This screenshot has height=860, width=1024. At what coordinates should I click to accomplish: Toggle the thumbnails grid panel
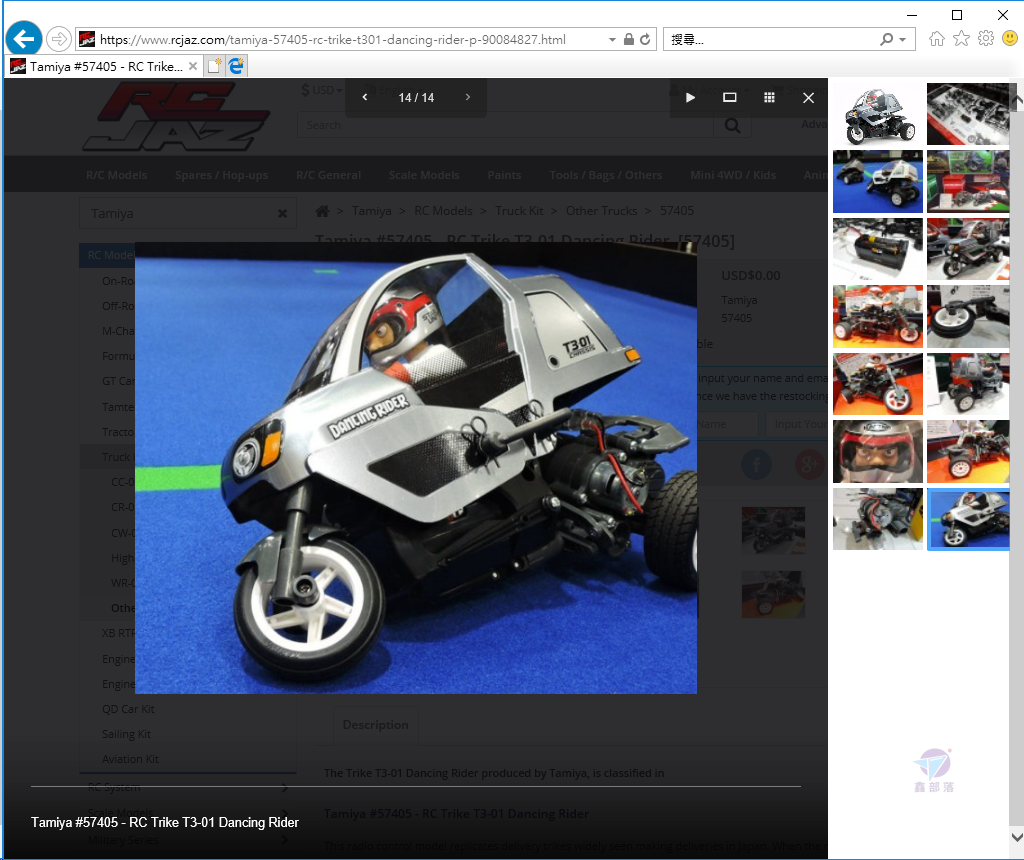pyautogui.click(x=769, y=97)
